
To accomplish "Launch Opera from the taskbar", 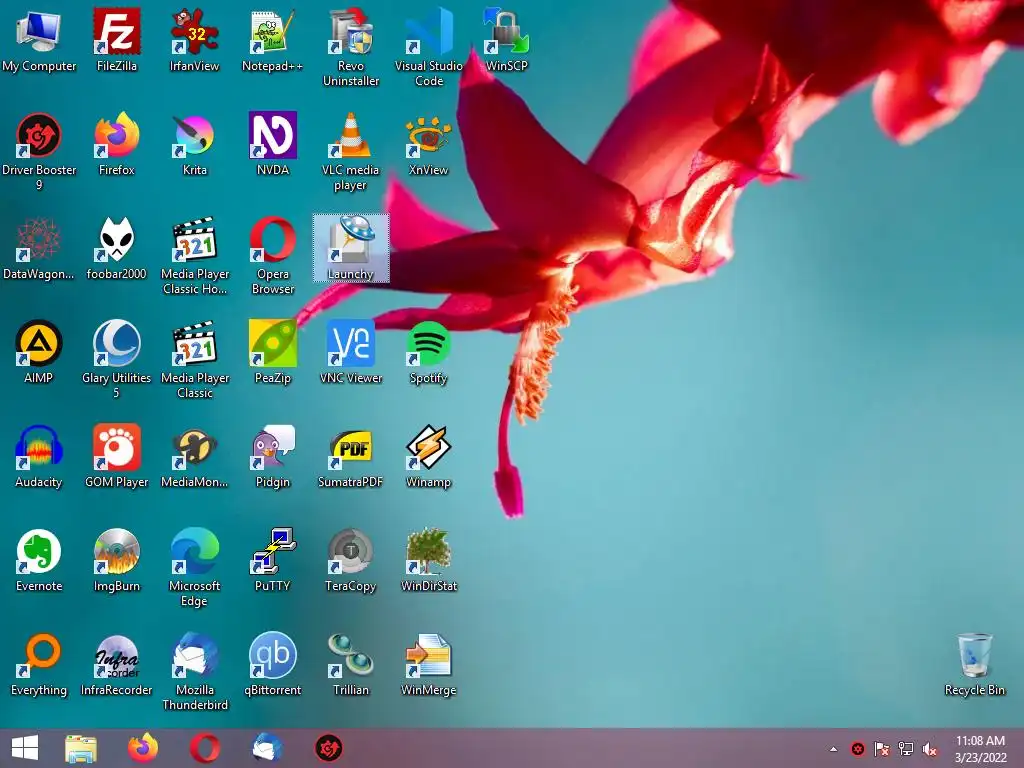I will [x=205, y=748].
